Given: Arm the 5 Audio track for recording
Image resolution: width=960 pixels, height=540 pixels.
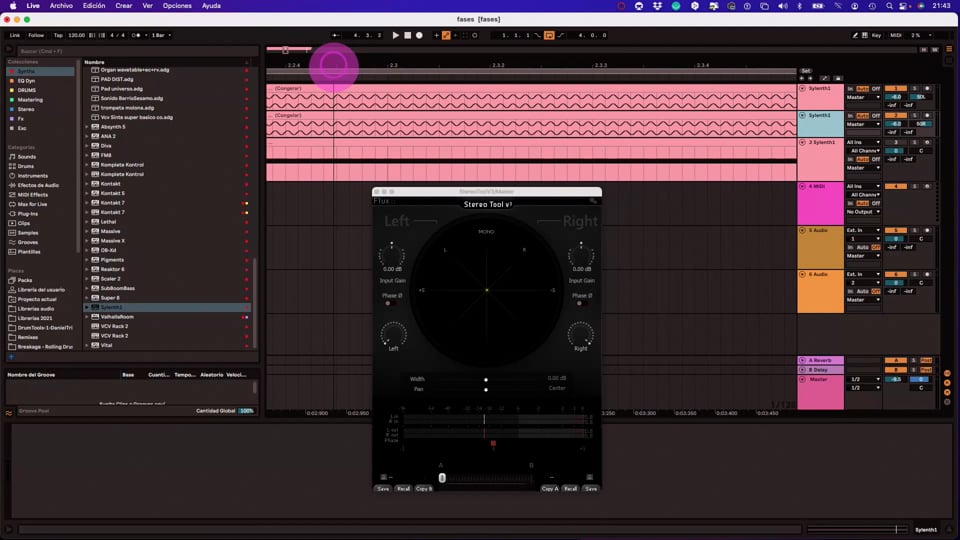Looking at the screenshot, I should click(x=927, y=230).
